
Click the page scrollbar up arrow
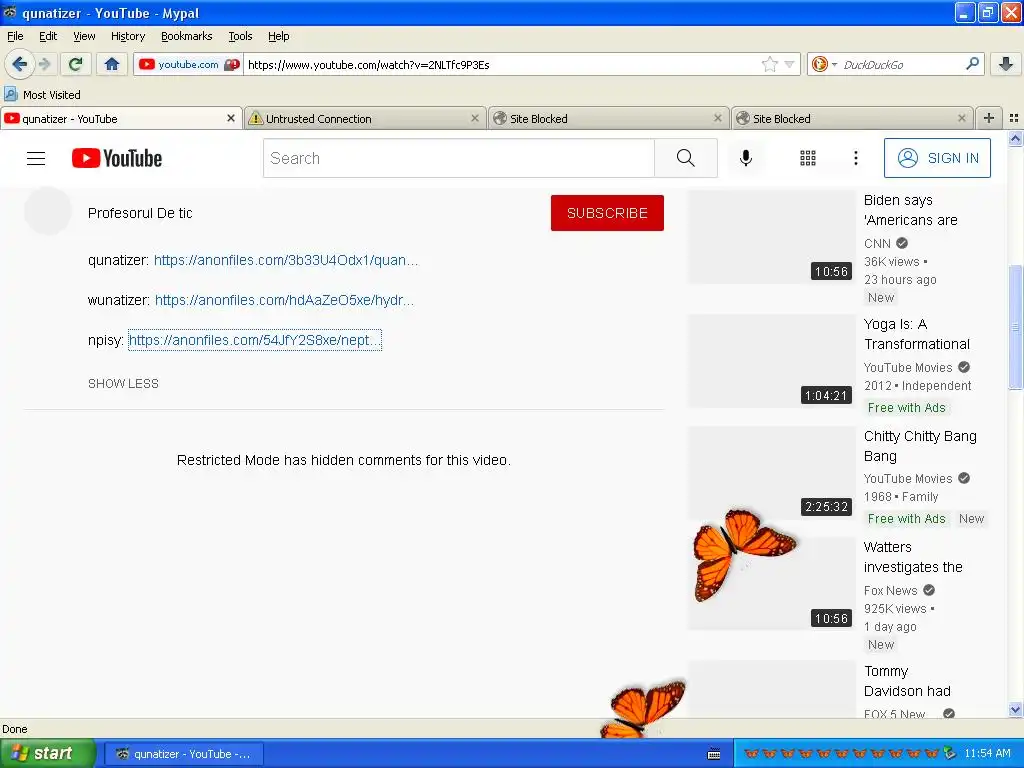[1015, 138]
